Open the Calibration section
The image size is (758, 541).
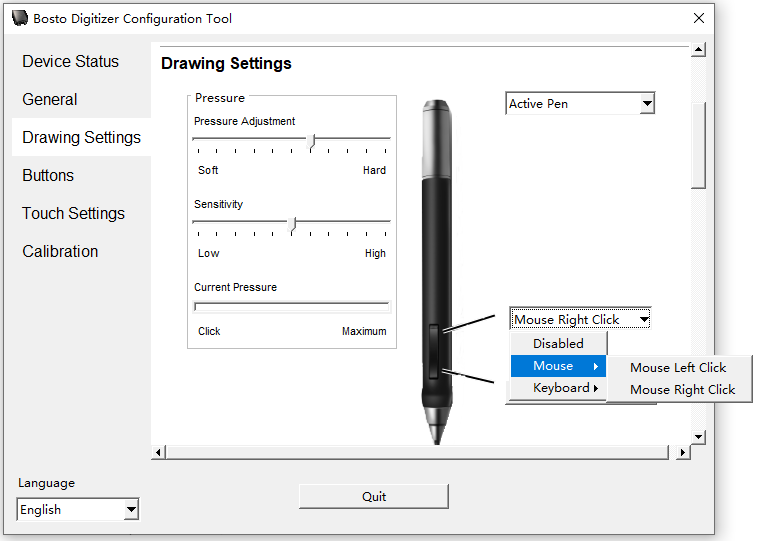60,251
